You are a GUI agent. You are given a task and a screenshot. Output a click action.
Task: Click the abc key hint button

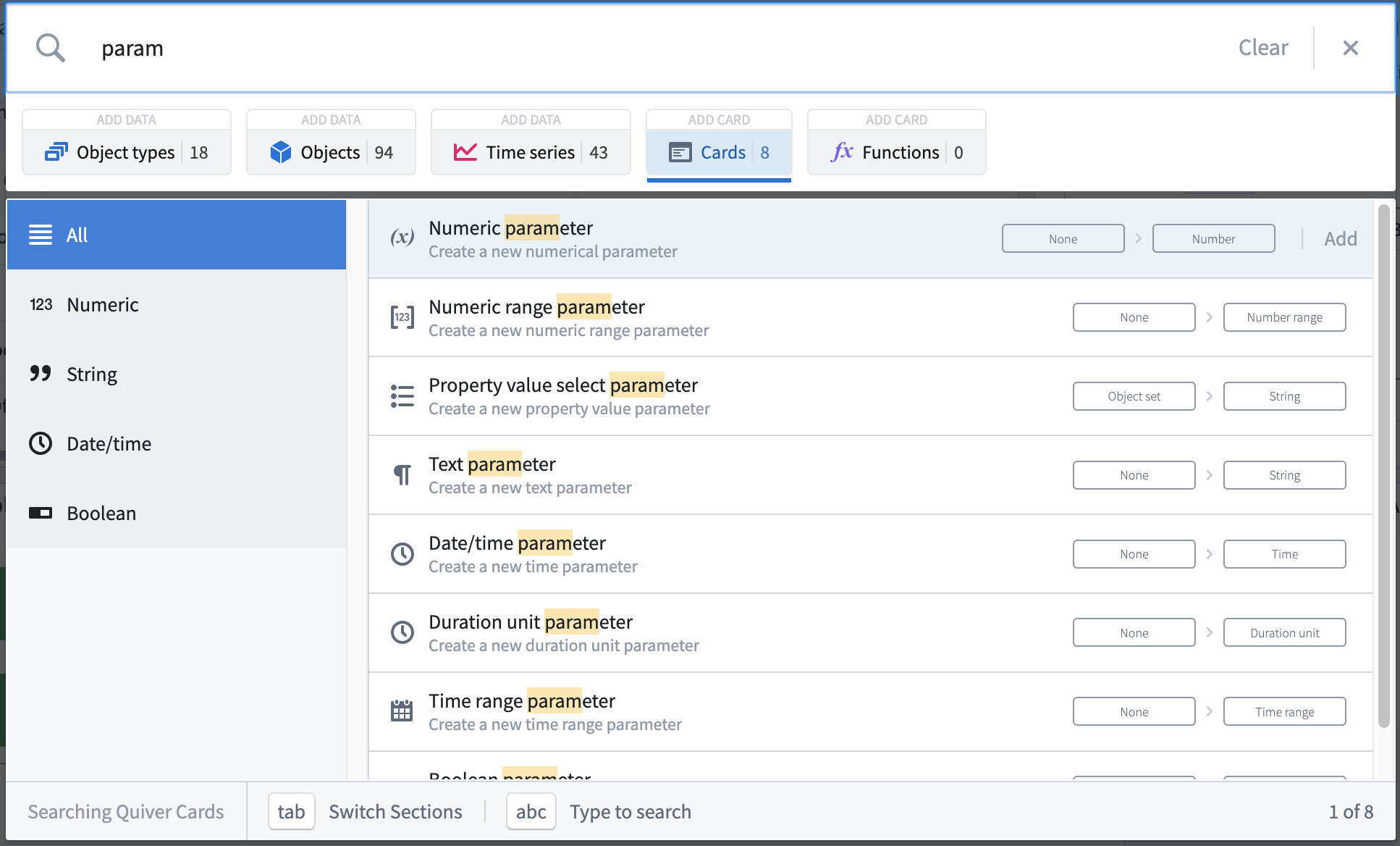point(531,811)
